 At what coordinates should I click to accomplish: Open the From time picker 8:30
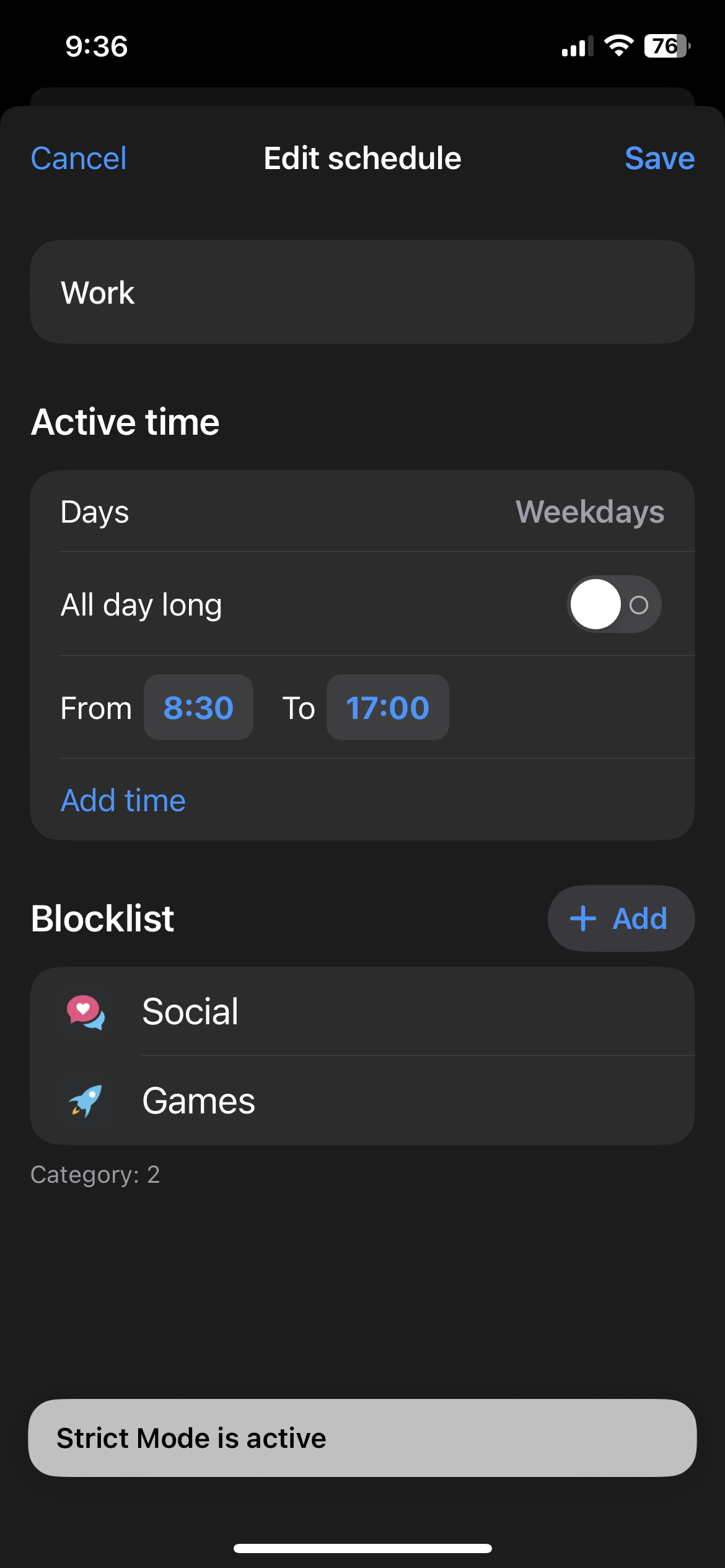pos(198,708)
